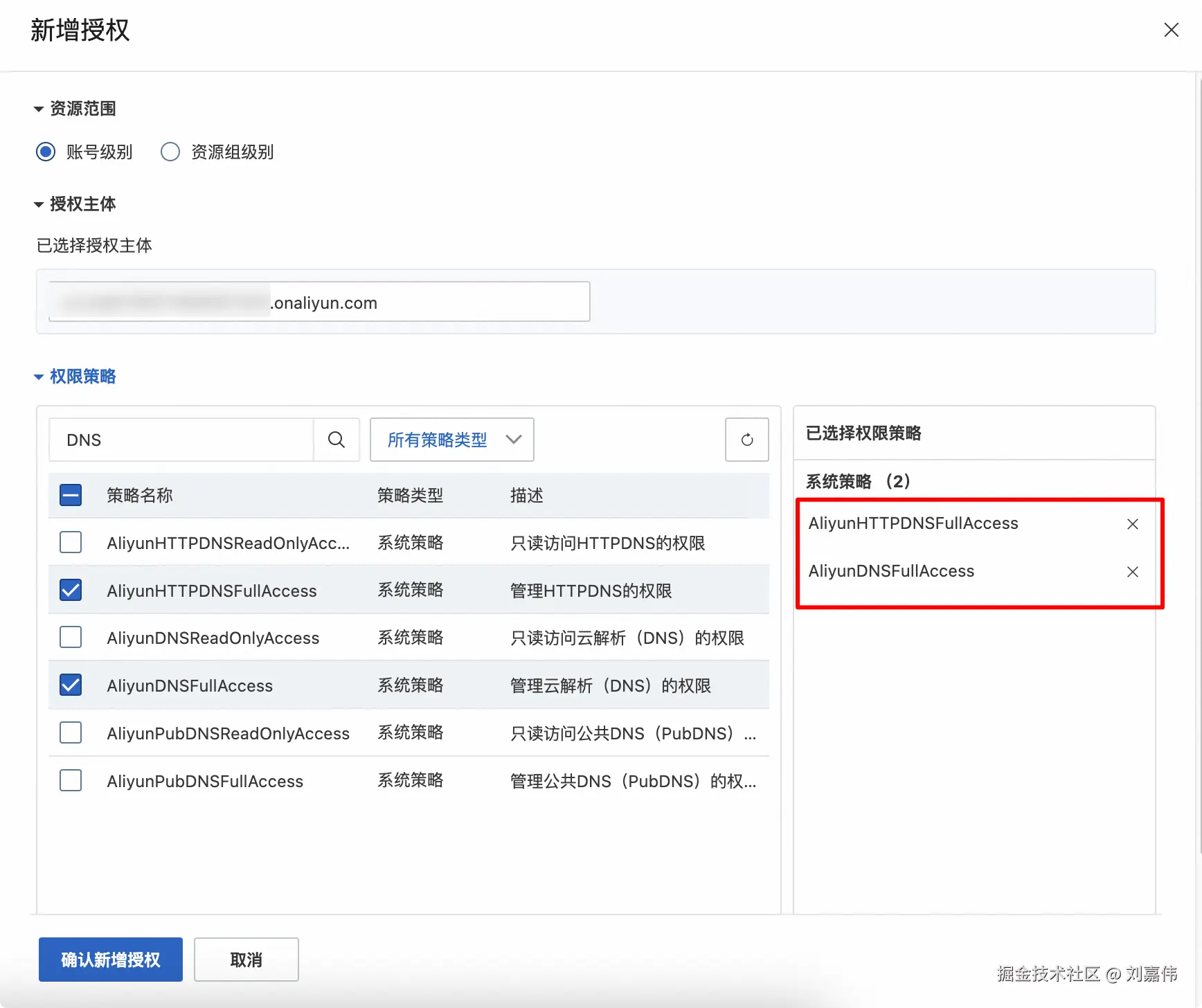Click the 描述 column header

pos(526,496)
